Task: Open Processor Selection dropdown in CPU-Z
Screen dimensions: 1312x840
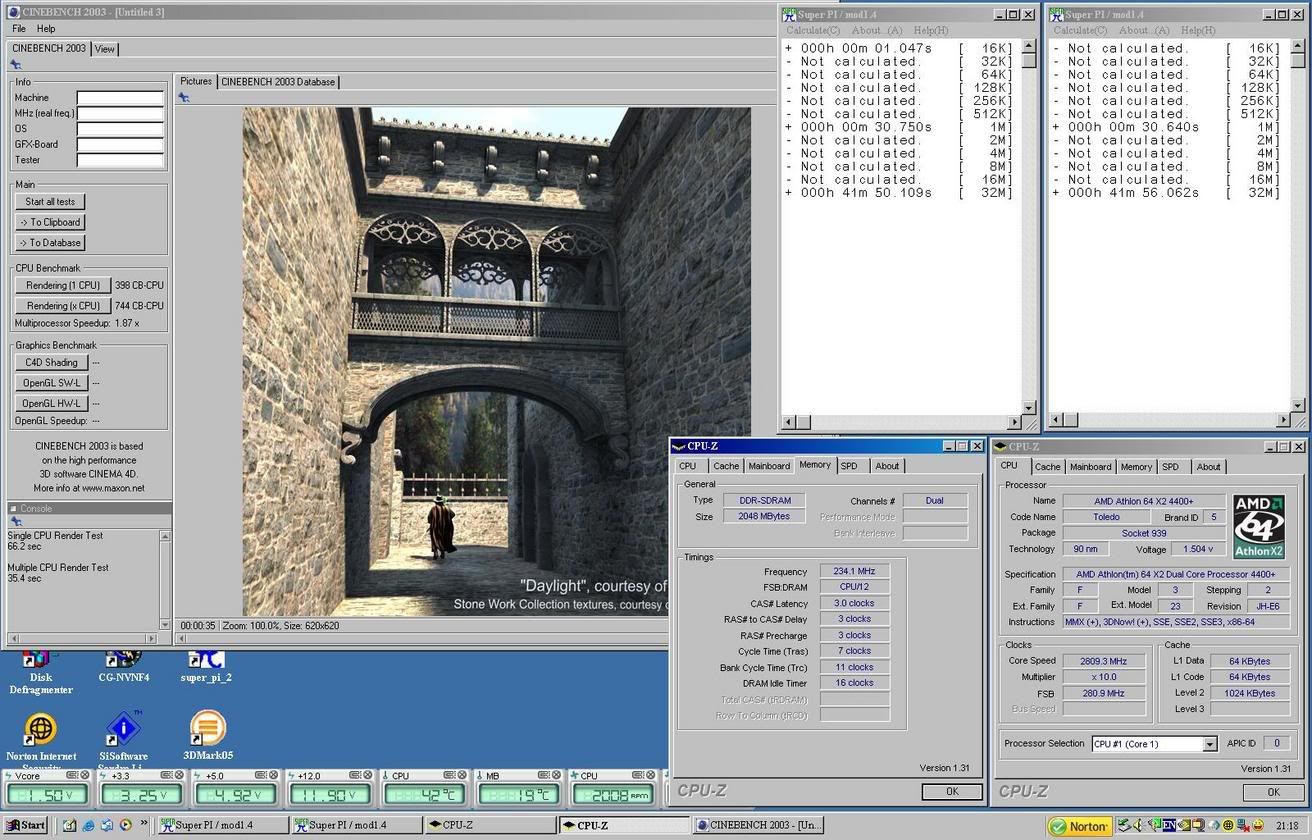Action: 1210,744
